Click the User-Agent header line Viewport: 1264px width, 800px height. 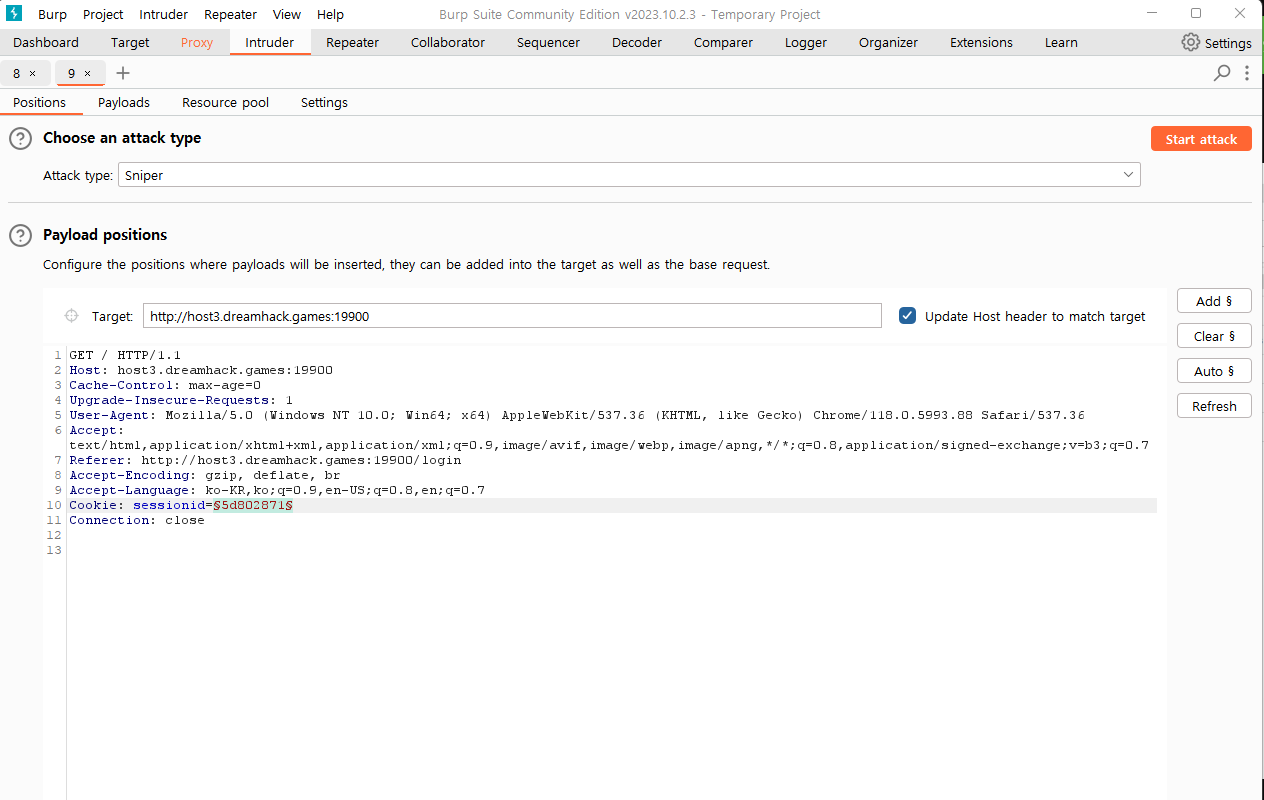577,415
